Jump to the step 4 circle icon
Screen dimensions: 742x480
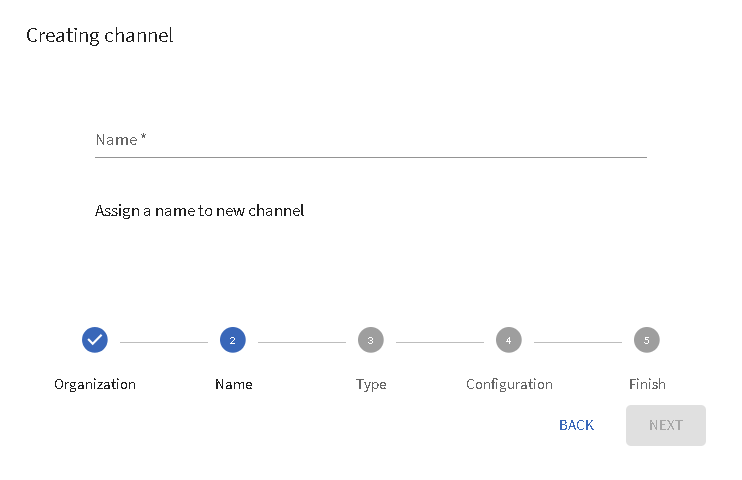[509, 340]
